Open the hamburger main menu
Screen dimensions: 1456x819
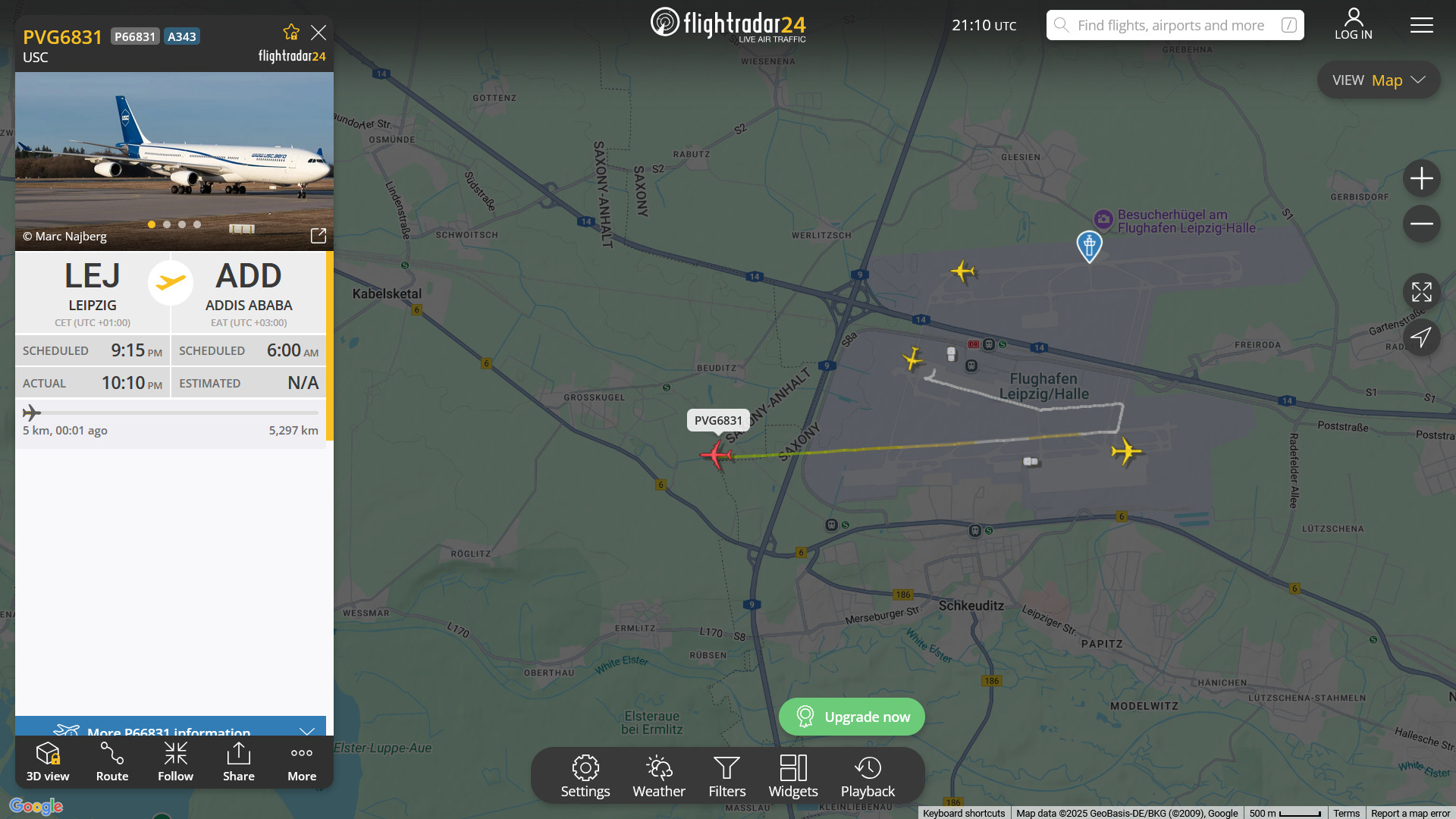tap(1421, 25)
